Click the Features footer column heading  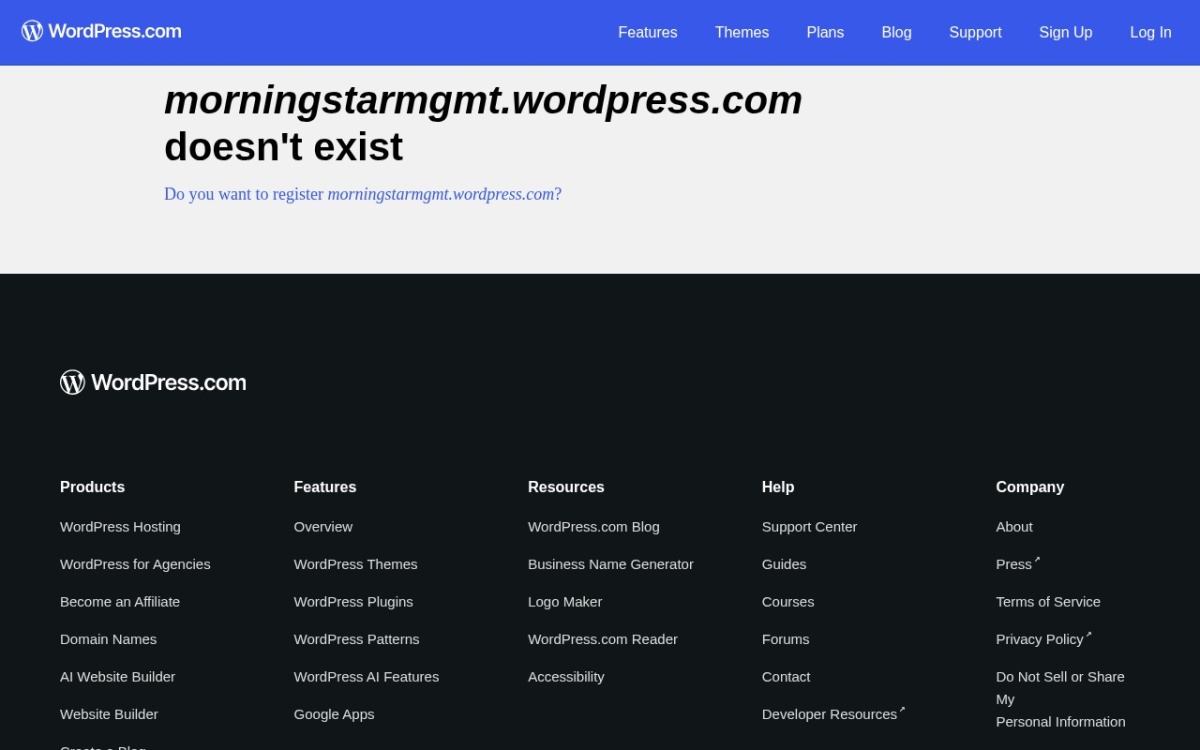[325, 487]
